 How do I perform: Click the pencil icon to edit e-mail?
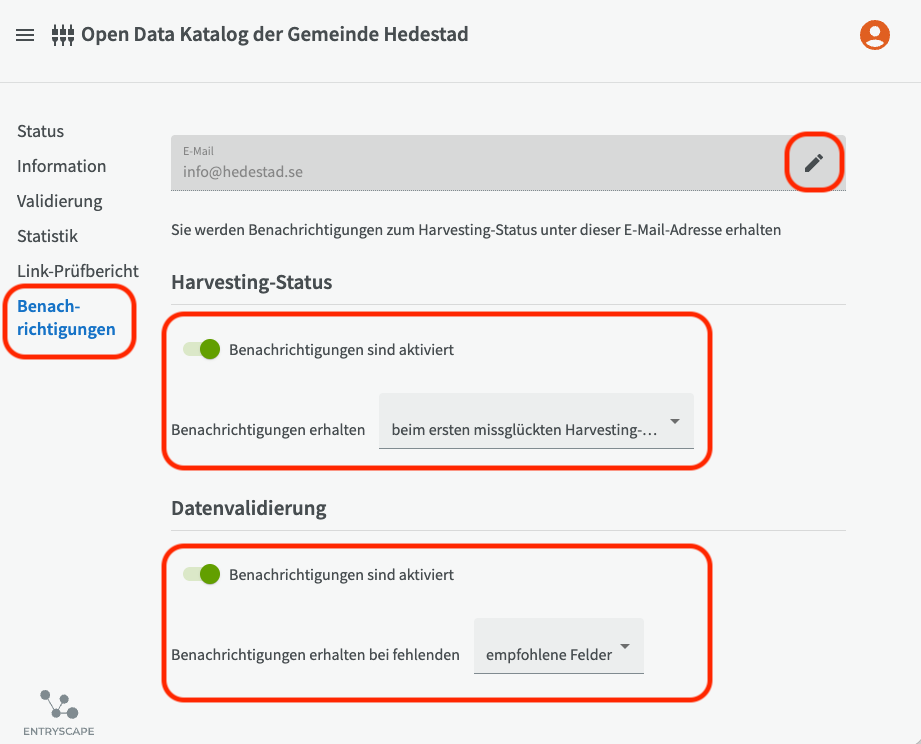point(814,162)
